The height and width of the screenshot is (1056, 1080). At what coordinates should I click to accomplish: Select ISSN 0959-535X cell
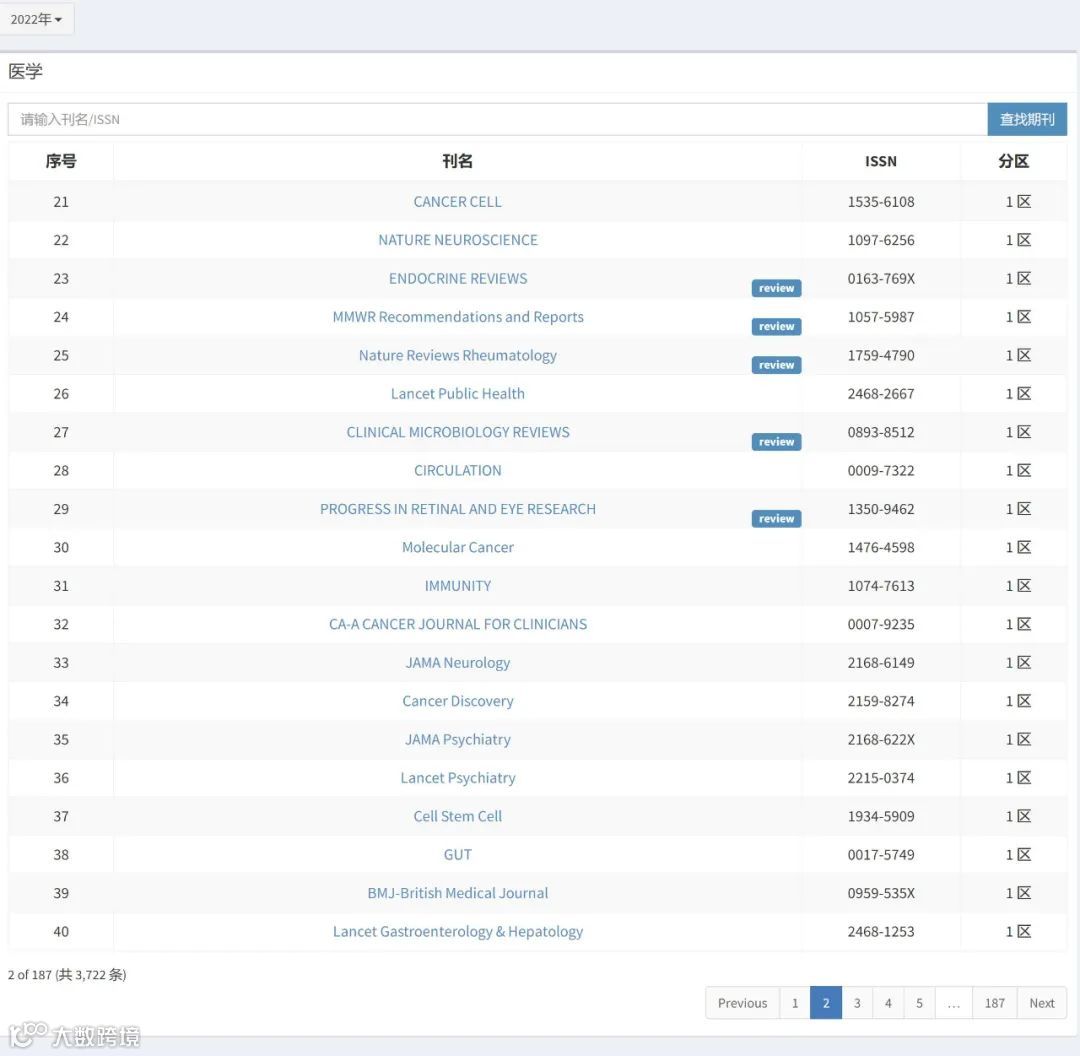coord(881,893)
